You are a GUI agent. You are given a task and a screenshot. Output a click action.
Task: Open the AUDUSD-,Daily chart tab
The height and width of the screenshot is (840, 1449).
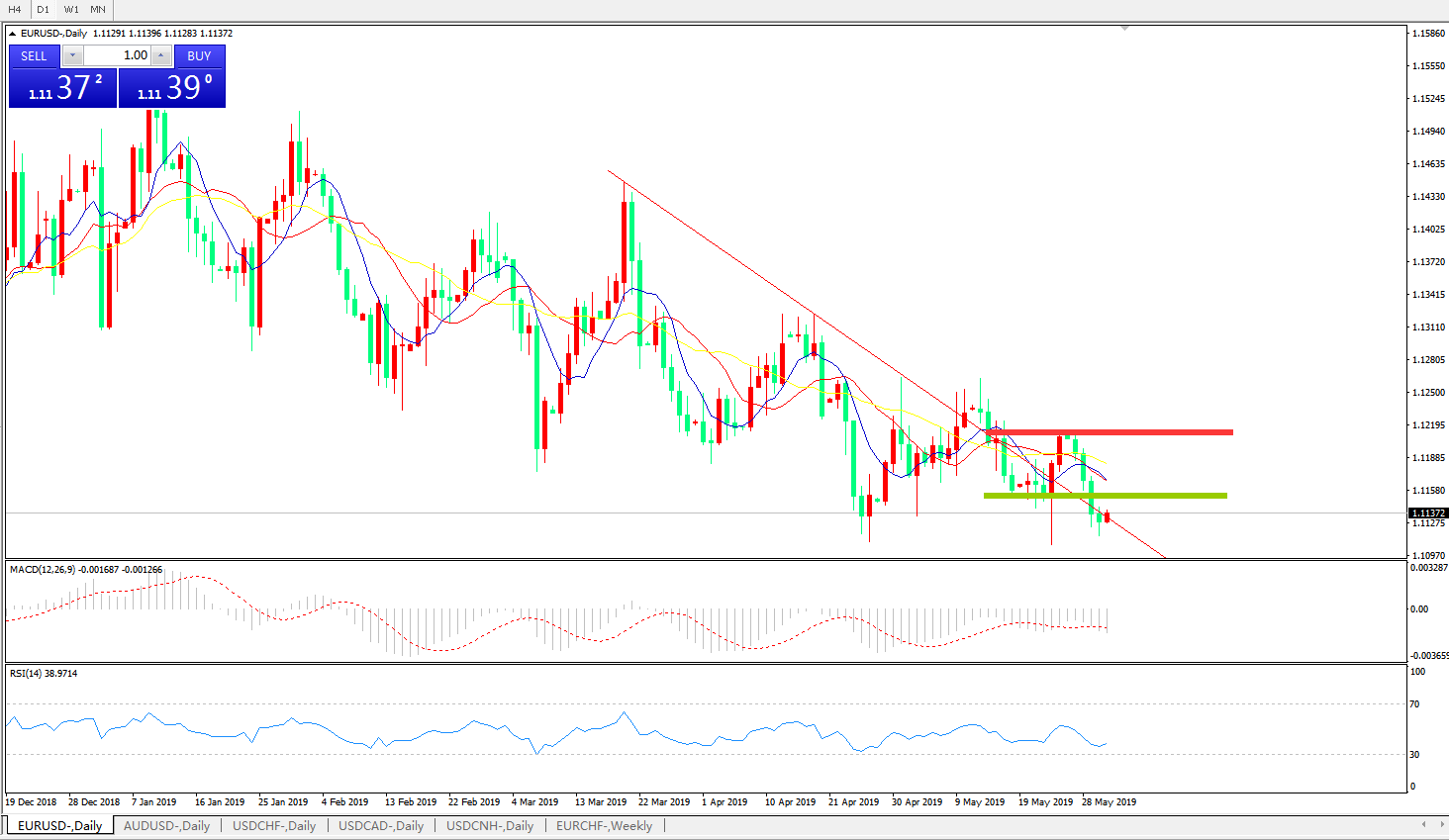pos(166,825)
